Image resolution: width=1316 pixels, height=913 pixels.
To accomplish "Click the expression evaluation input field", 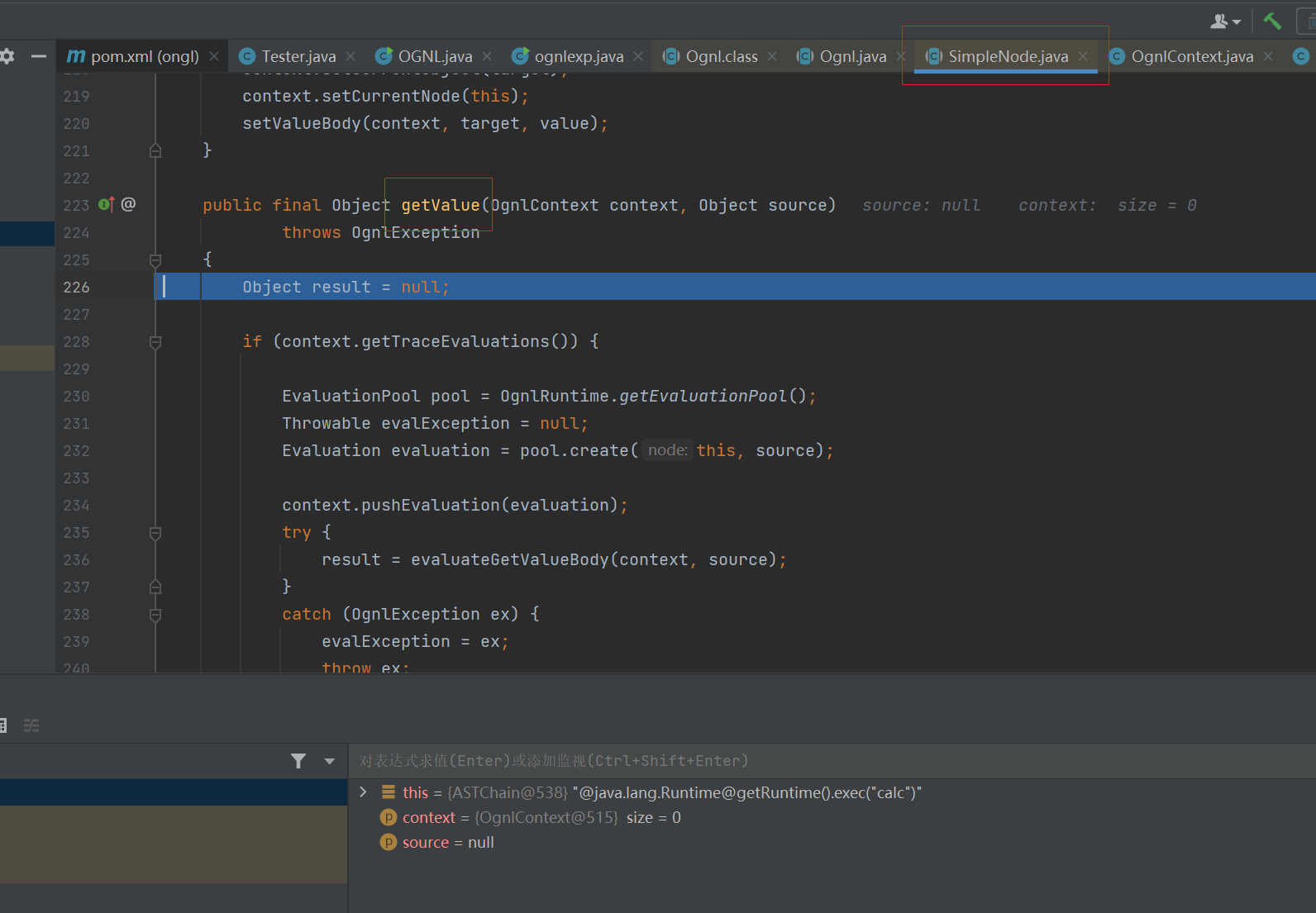I will [832, 760].
